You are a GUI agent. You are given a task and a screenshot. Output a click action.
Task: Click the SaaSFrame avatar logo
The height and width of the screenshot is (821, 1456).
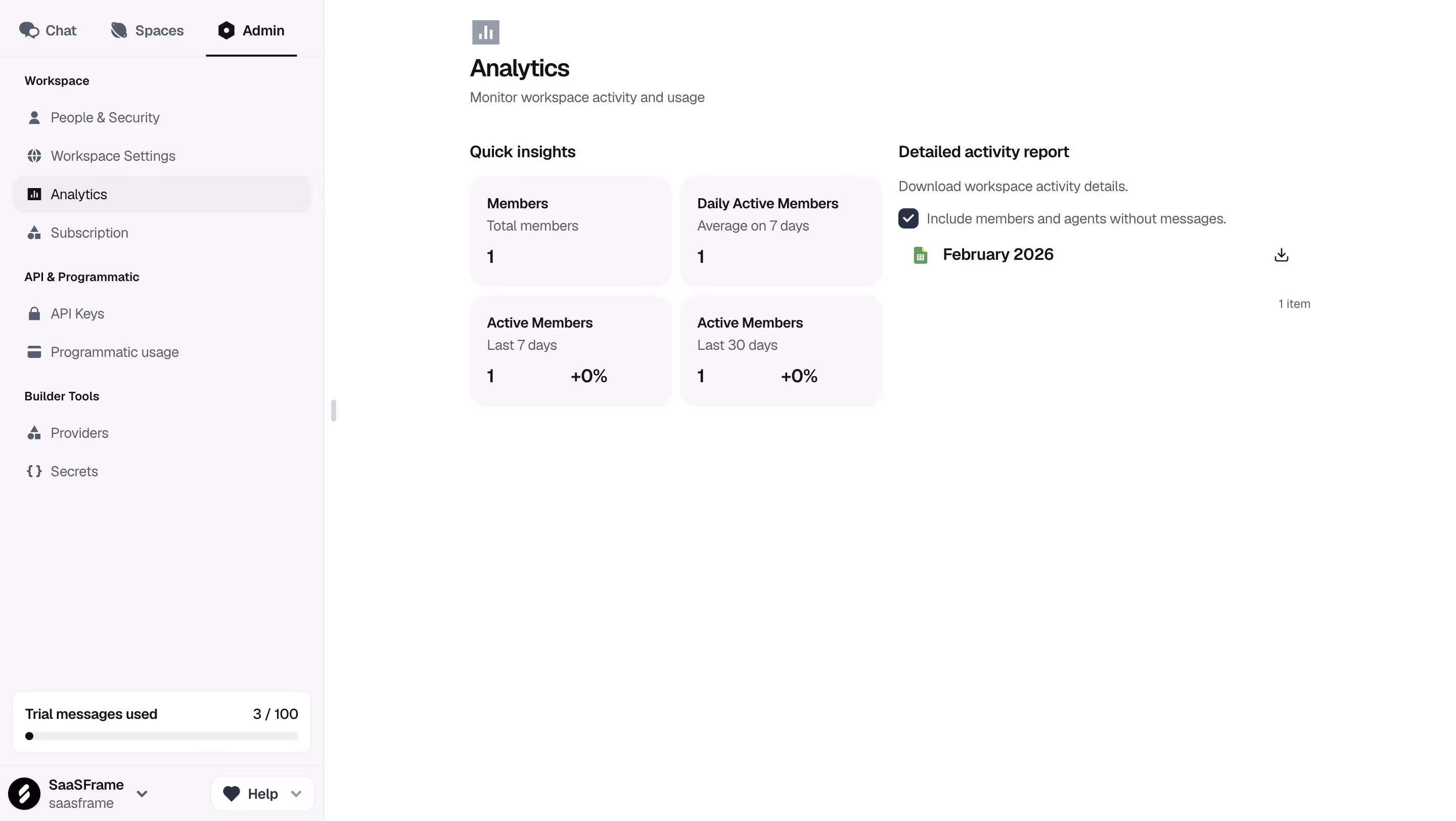[x=24, y=793]
